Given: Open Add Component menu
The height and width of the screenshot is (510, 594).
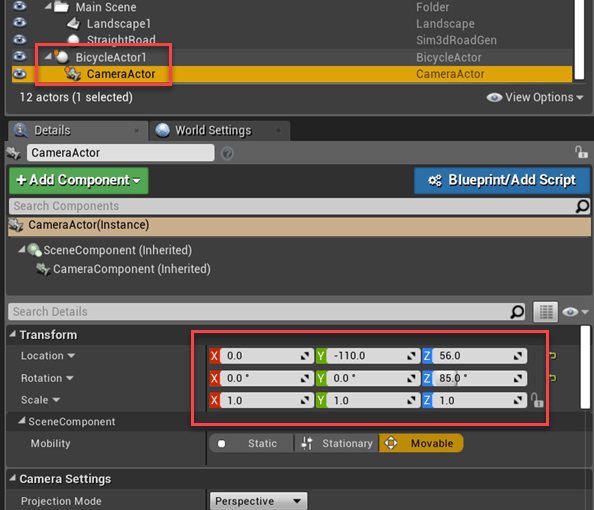Looking at the screenshot, I should coord(78,180).
